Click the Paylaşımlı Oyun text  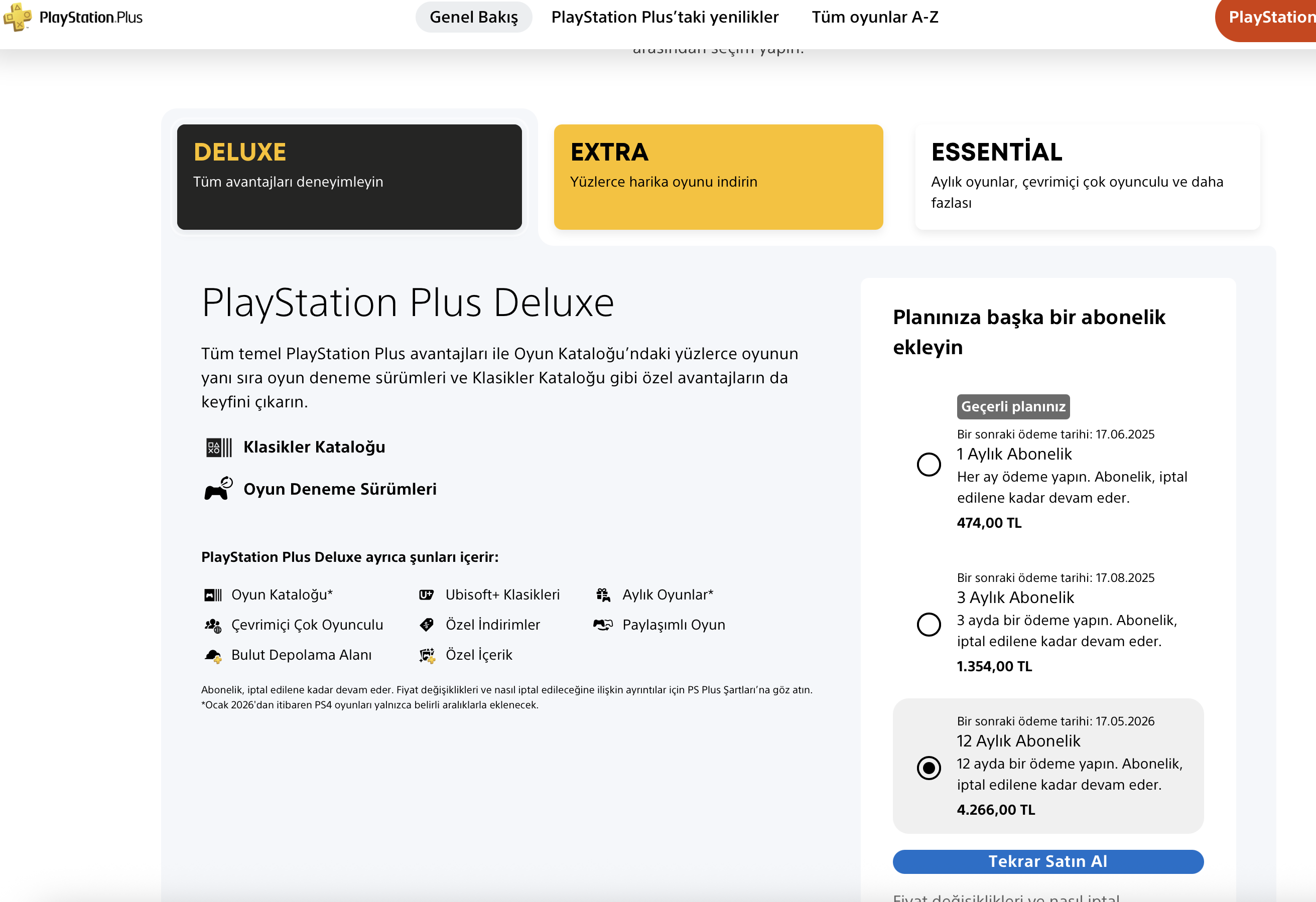pos(674,625)
